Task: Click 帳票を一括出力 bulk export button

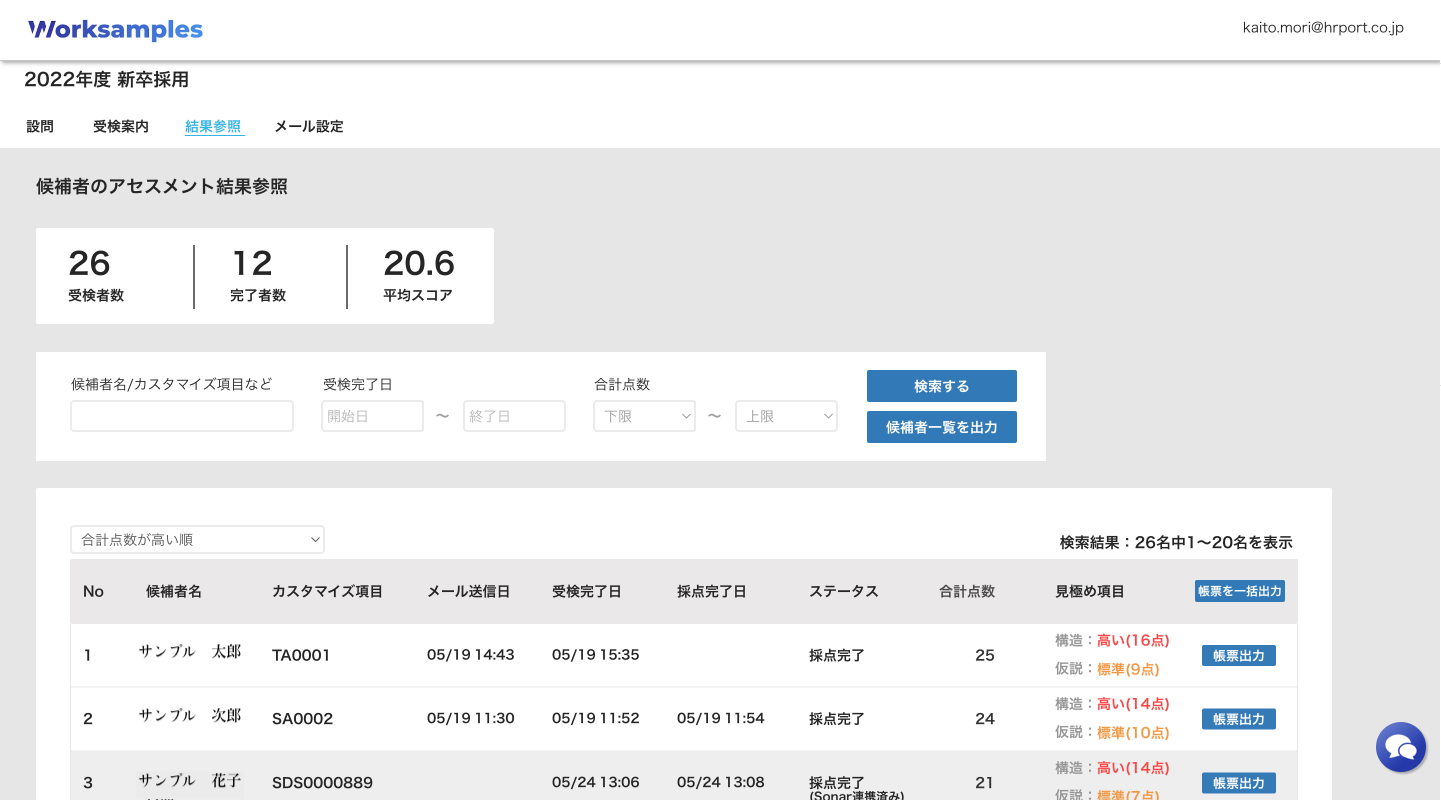Action: [x=1240, y=591]
